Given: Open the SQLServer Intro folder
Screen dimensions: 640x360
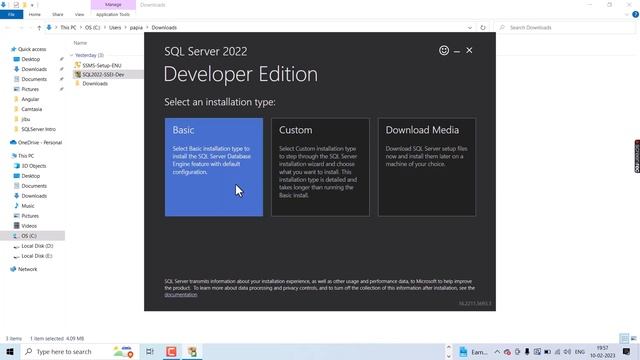Looking at the screenshot, I should click(38, 129).
